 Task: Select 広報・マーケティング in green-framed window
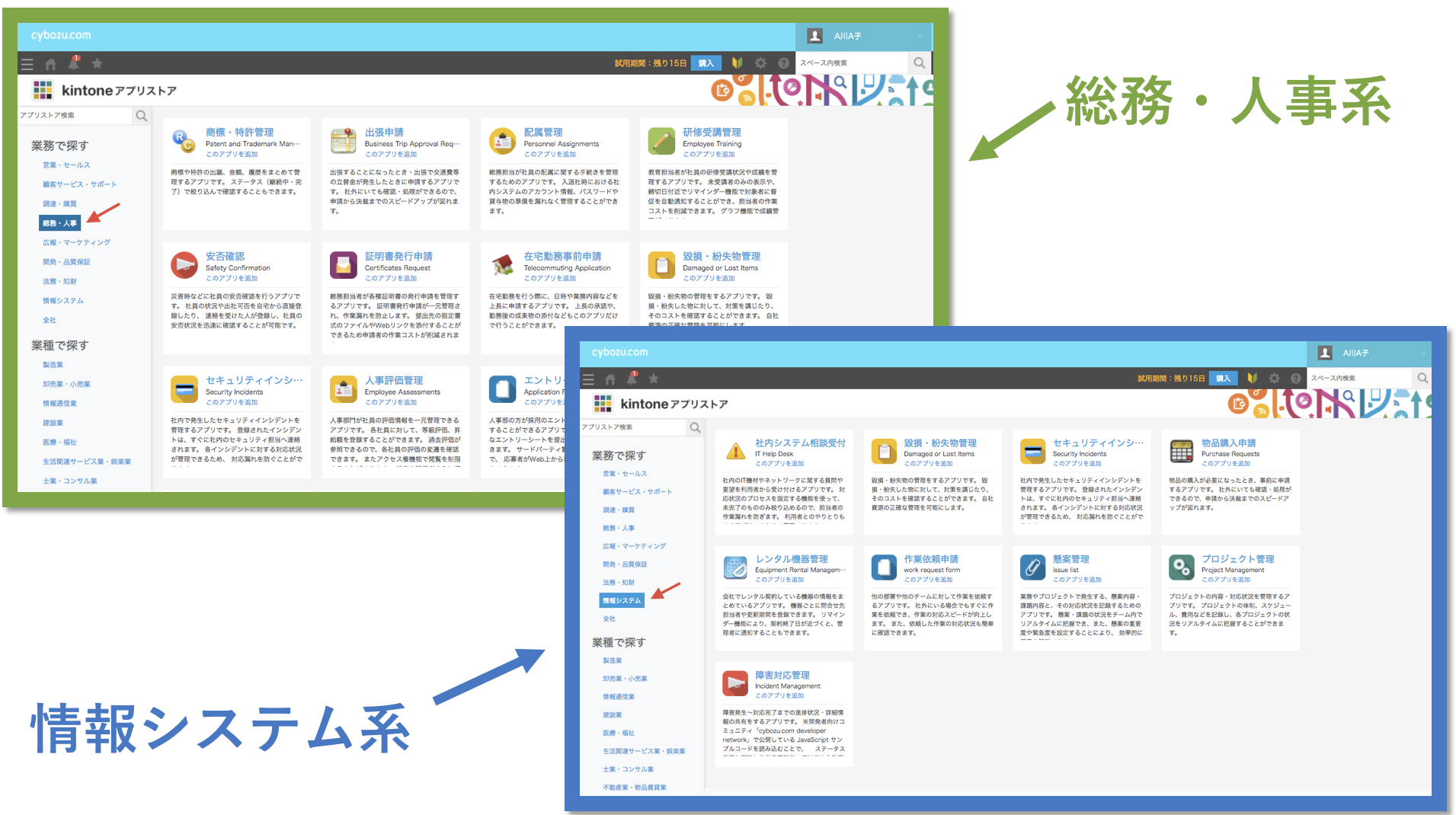[x=76, y=243]
